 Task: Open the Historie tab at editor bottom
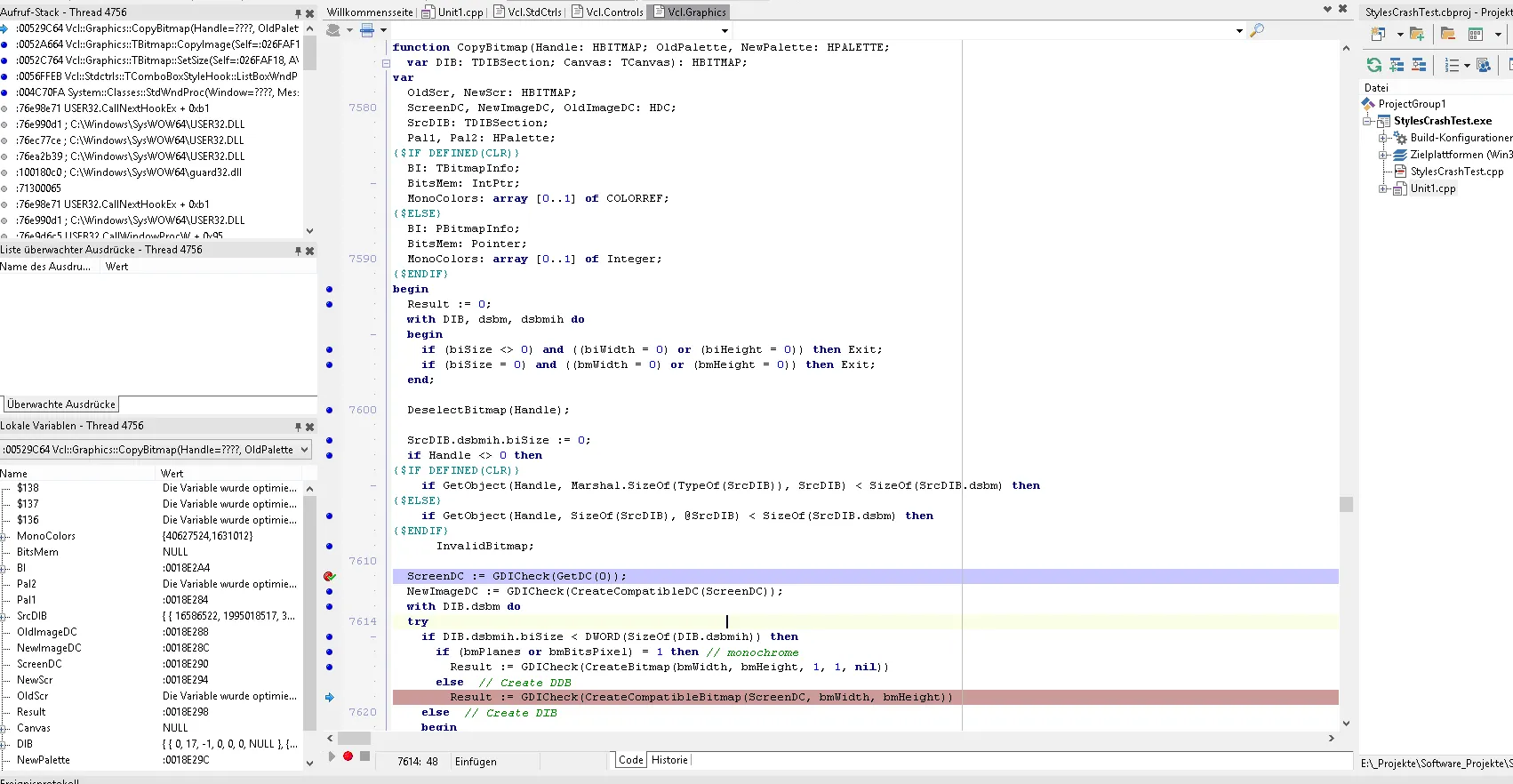[669, 760]
